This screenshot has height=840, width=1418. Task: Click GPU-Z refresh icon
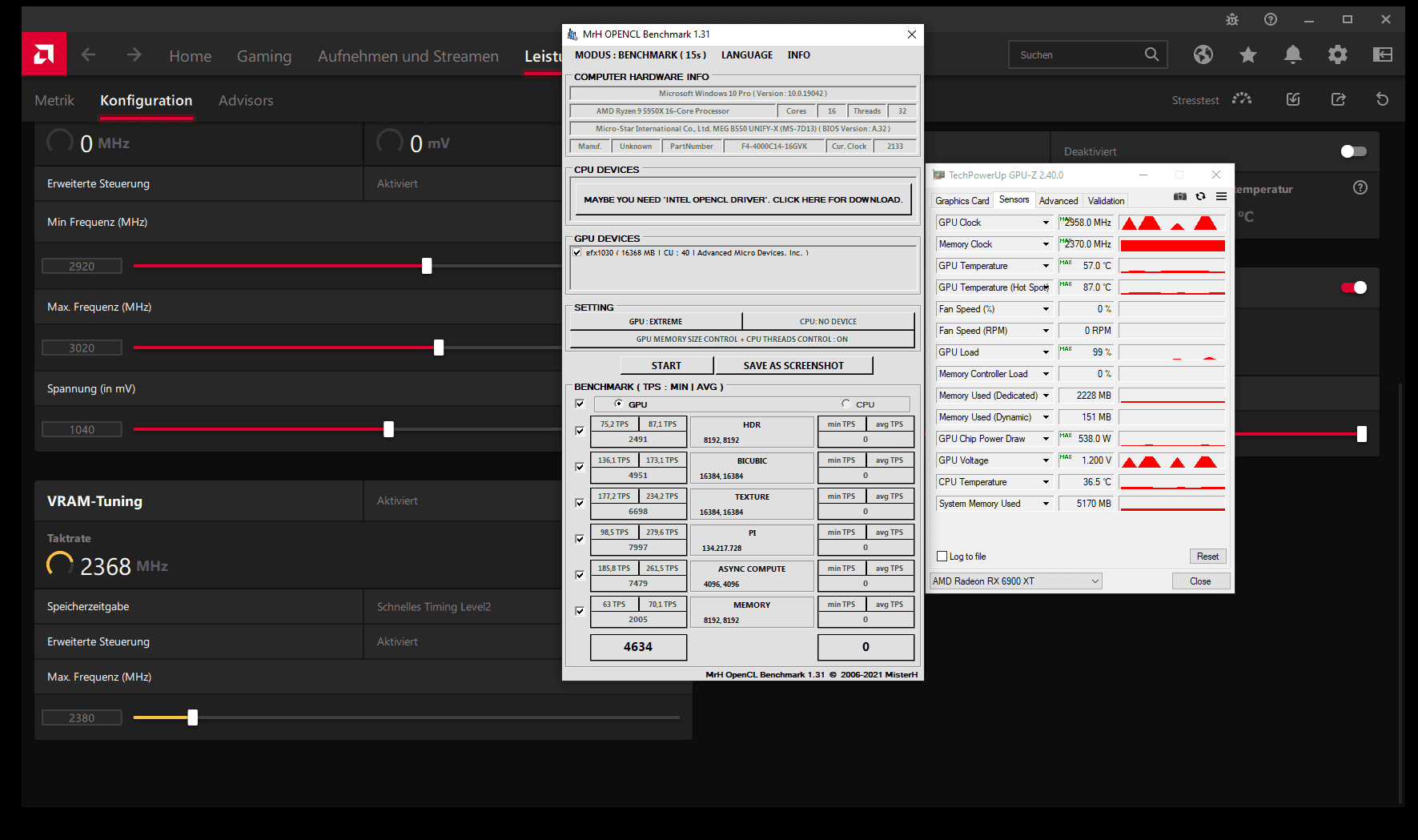(x=1201, y=196)
